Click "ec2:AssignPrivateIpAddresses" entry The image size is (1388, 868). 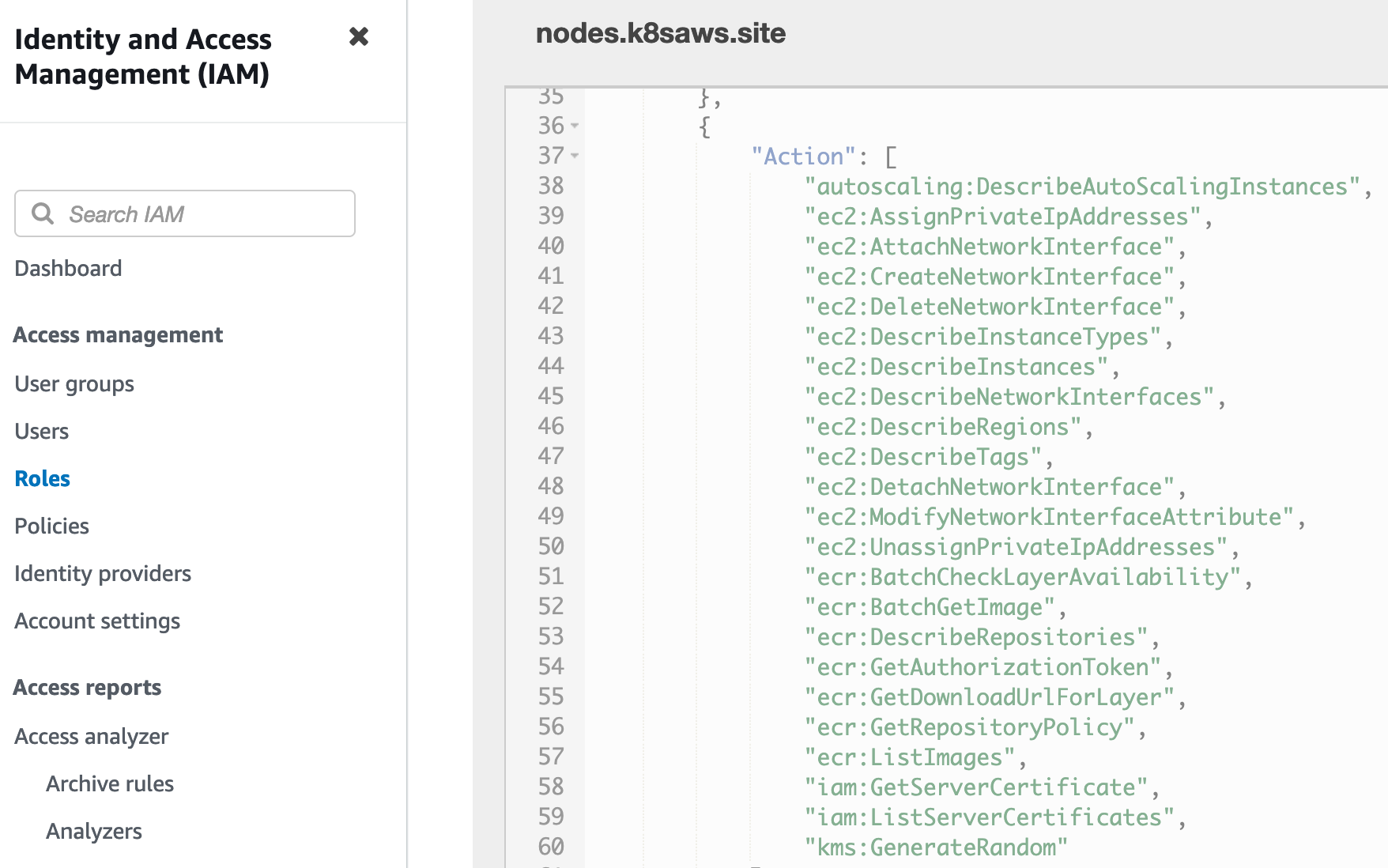click(x=1003, y=217)
